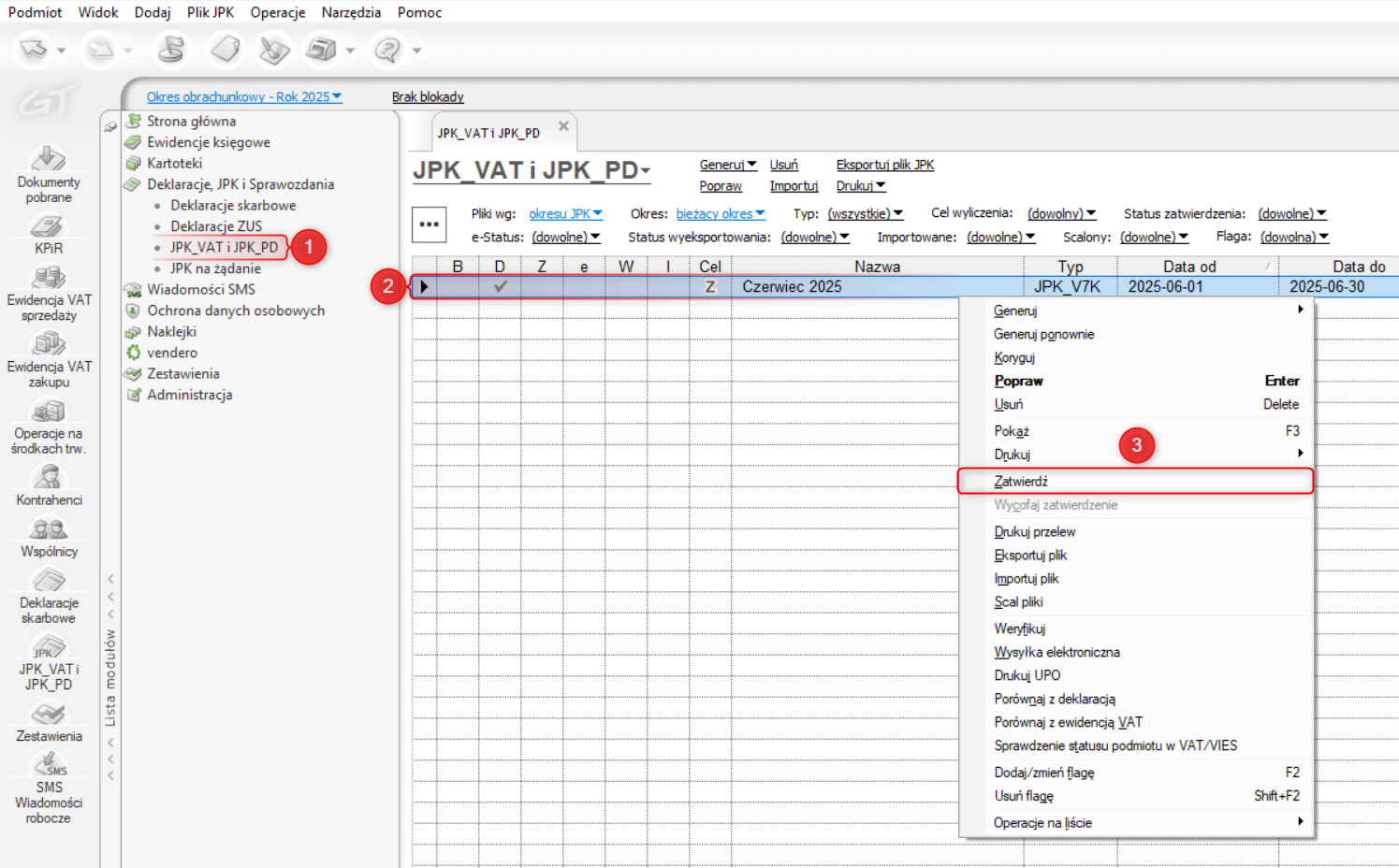
Task: Open Dokumenty pobrane module icon
Action: tap(49, 159)
